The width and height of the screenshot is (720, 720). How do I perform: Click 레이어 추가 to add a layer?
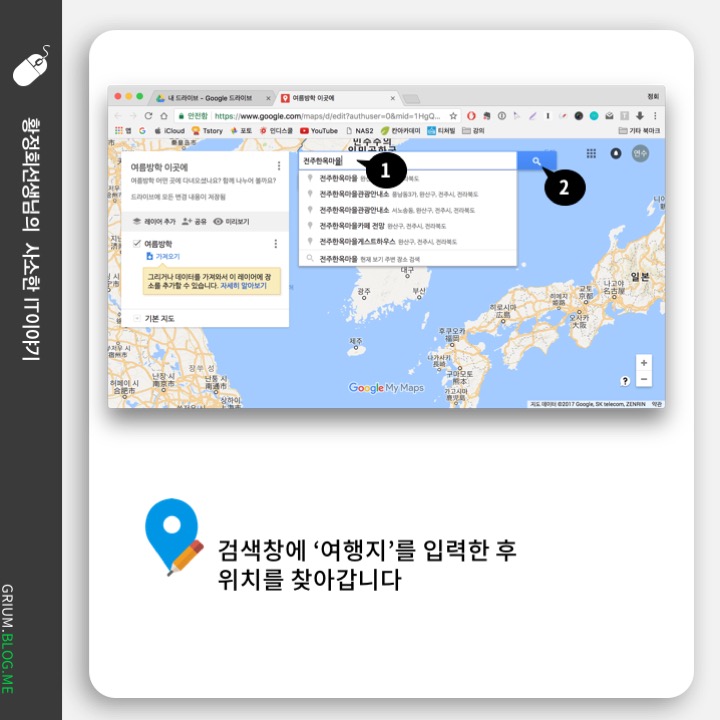[153, 221]
